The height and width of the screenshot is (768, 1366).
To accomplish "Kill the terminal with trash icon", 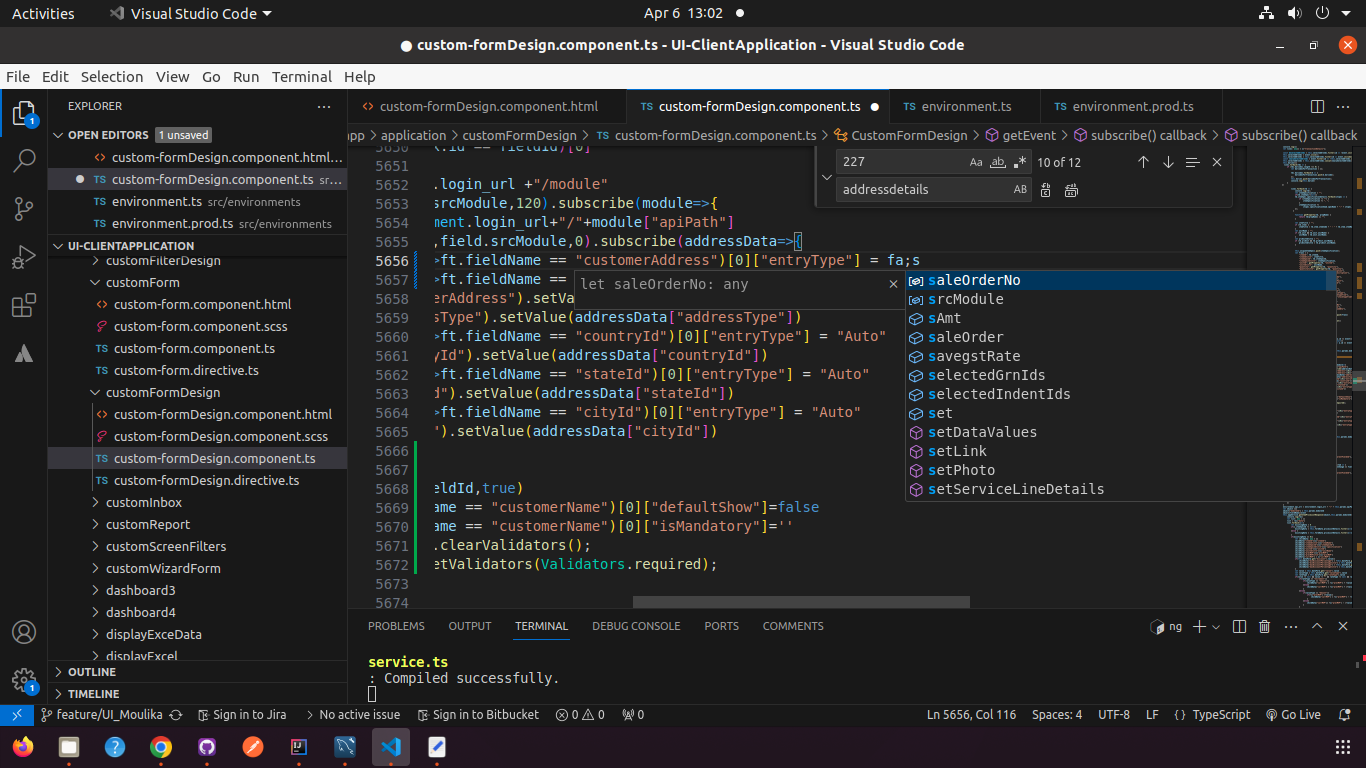I will [x=1264, y=627].
